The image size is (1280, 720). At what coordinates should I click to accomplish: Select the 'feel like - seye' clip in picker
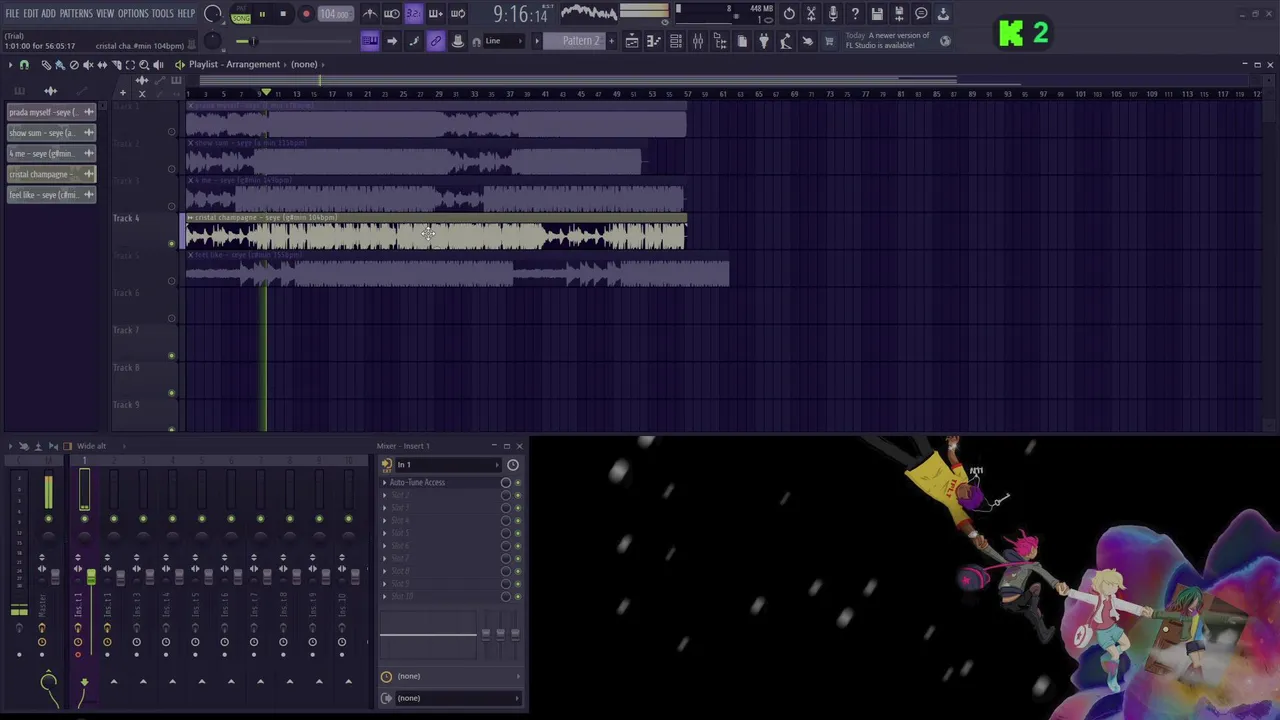(51, 195)
